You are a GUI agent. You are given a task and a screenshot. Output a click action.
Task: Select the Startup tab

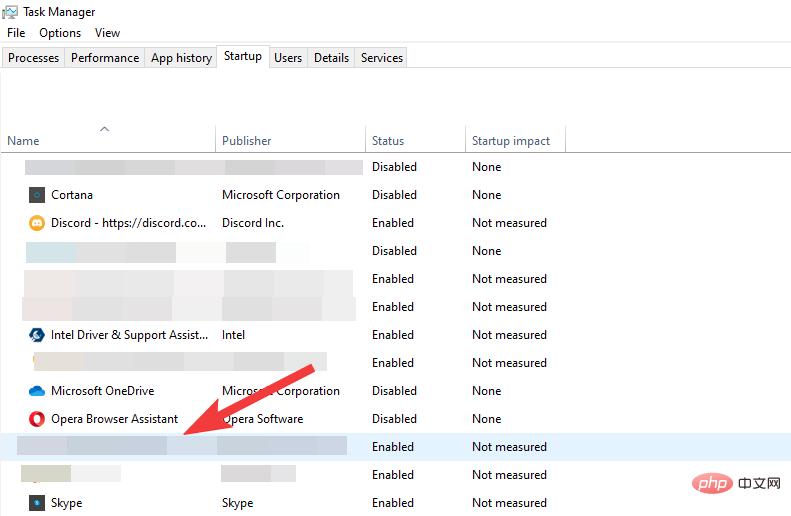click(243, 56)
